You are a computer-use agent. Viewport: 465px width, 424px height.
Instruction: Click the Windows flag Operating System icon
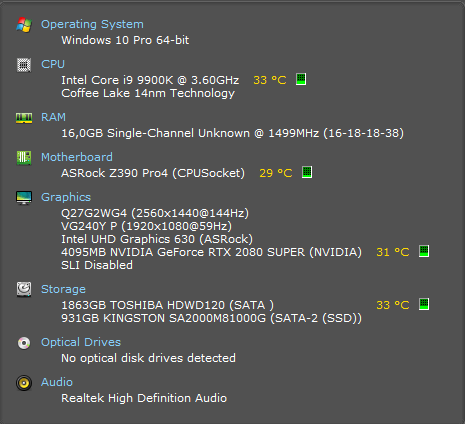pos(24,25)
